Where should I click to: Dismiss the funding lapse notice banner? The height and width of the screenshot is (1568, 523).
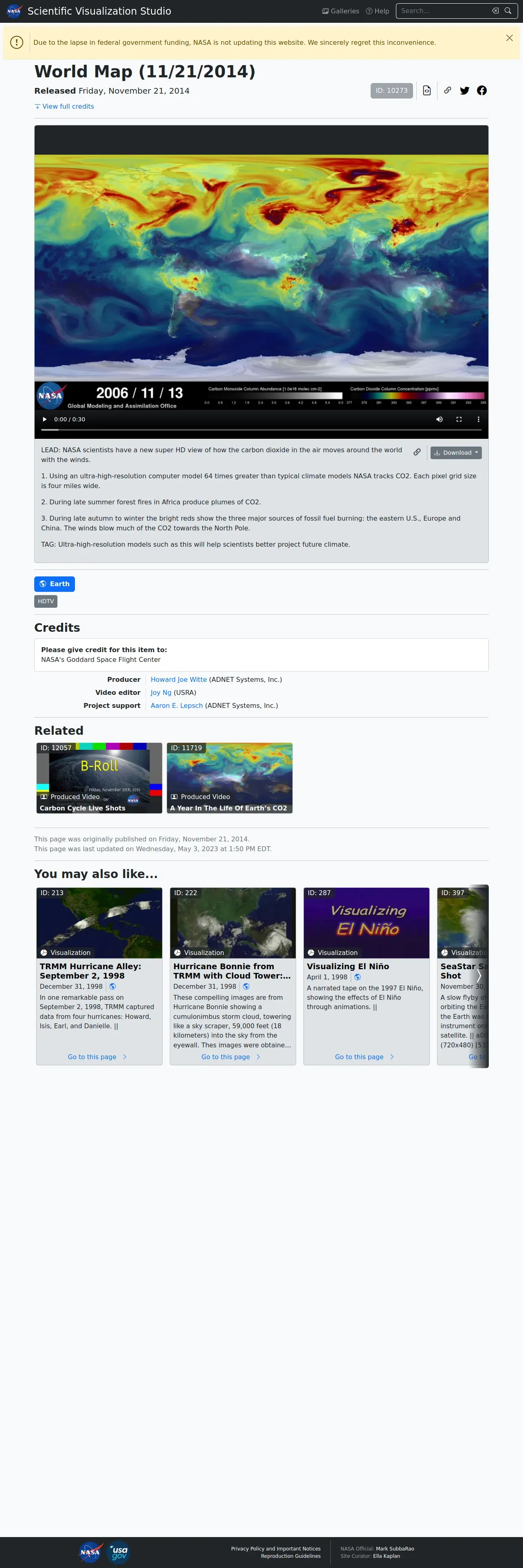pyautogui.click(x=509, y=38)
